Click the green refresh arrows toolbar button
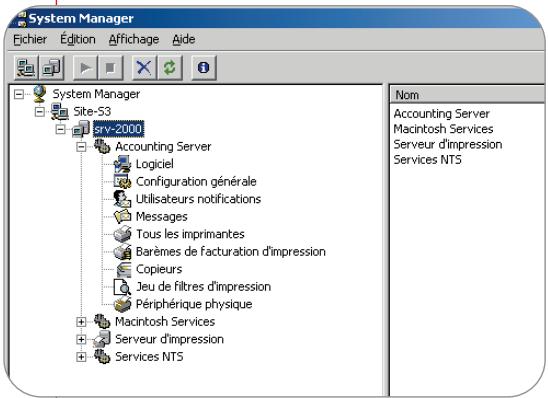This screenshot has height=398, width=548. pos(170,67)
